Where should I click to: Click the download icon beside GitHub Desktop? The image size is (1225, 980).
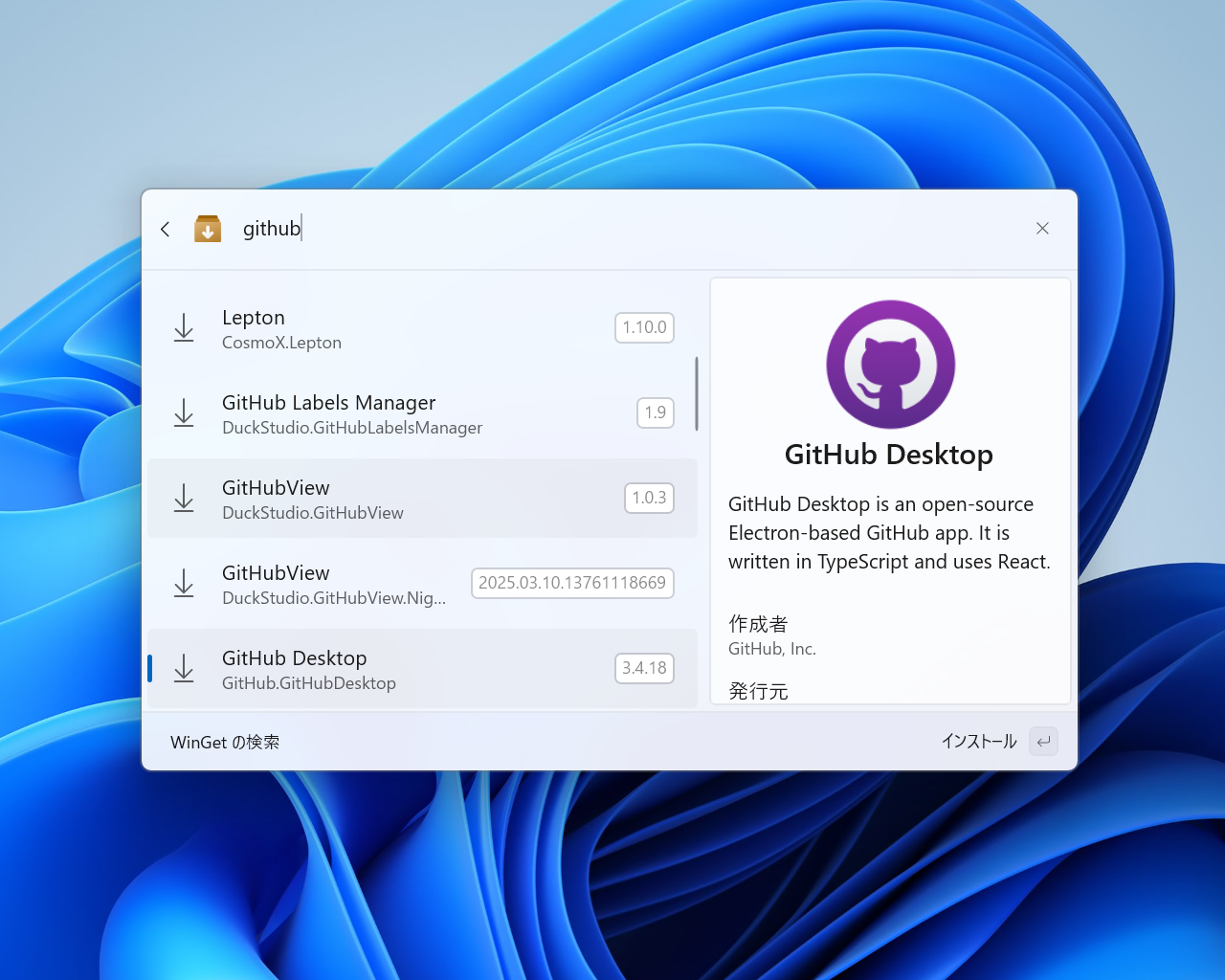click(184, 669)
